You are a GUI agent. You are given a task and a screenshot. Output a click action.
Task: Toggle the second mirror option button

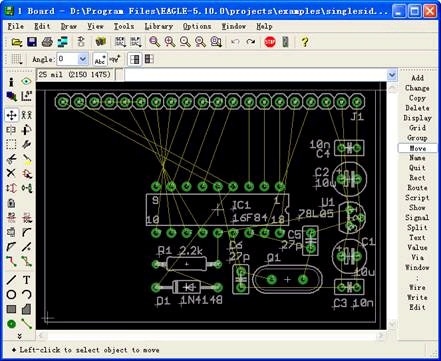click(x=149, y=59)
